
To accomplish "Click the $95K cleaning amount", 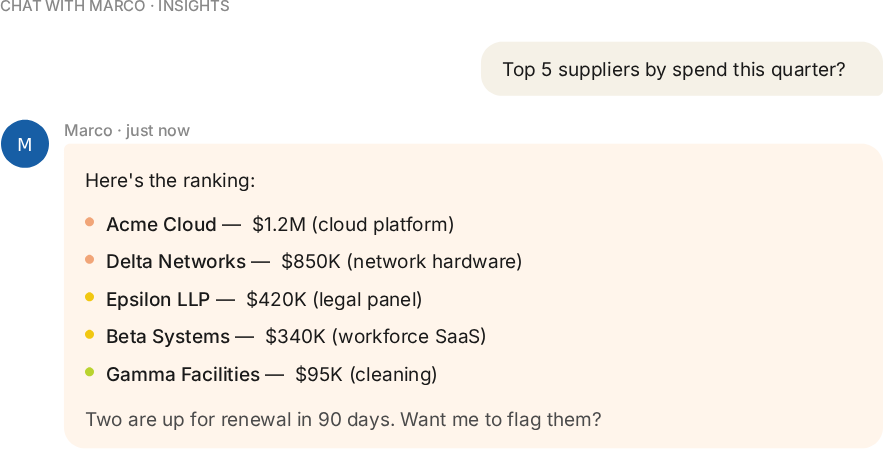I will point(366,374).
